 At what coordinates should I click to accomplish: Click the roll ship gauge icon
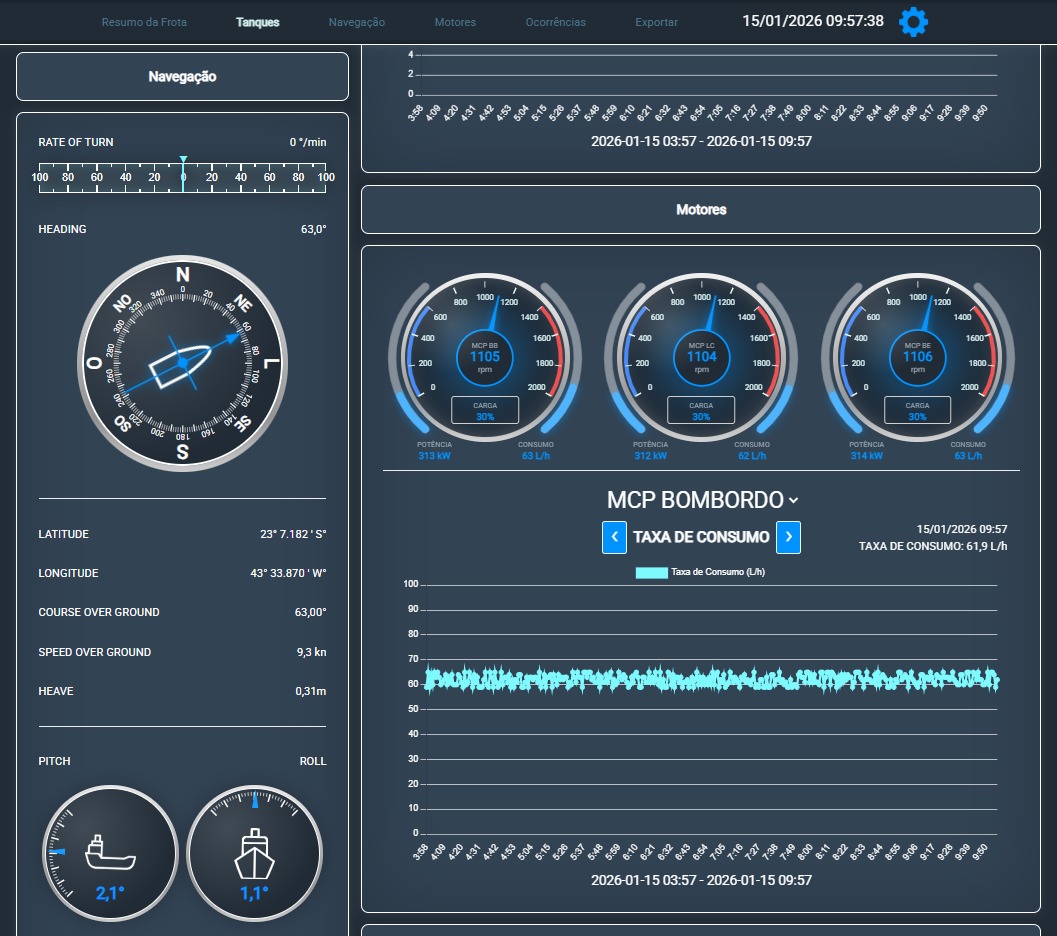point(254,851)
